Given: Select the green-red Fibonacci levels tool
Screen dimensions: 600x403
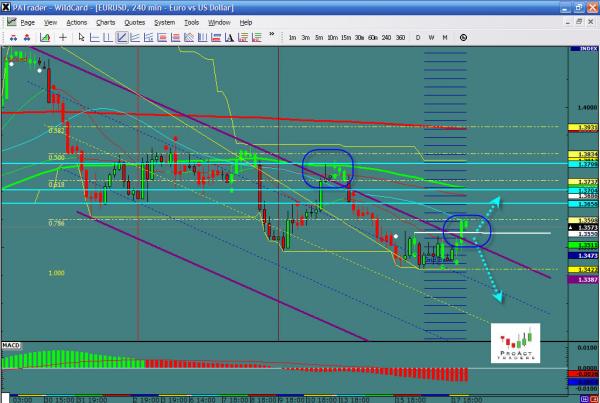Looking at the screenshot, I should point(256,38).
